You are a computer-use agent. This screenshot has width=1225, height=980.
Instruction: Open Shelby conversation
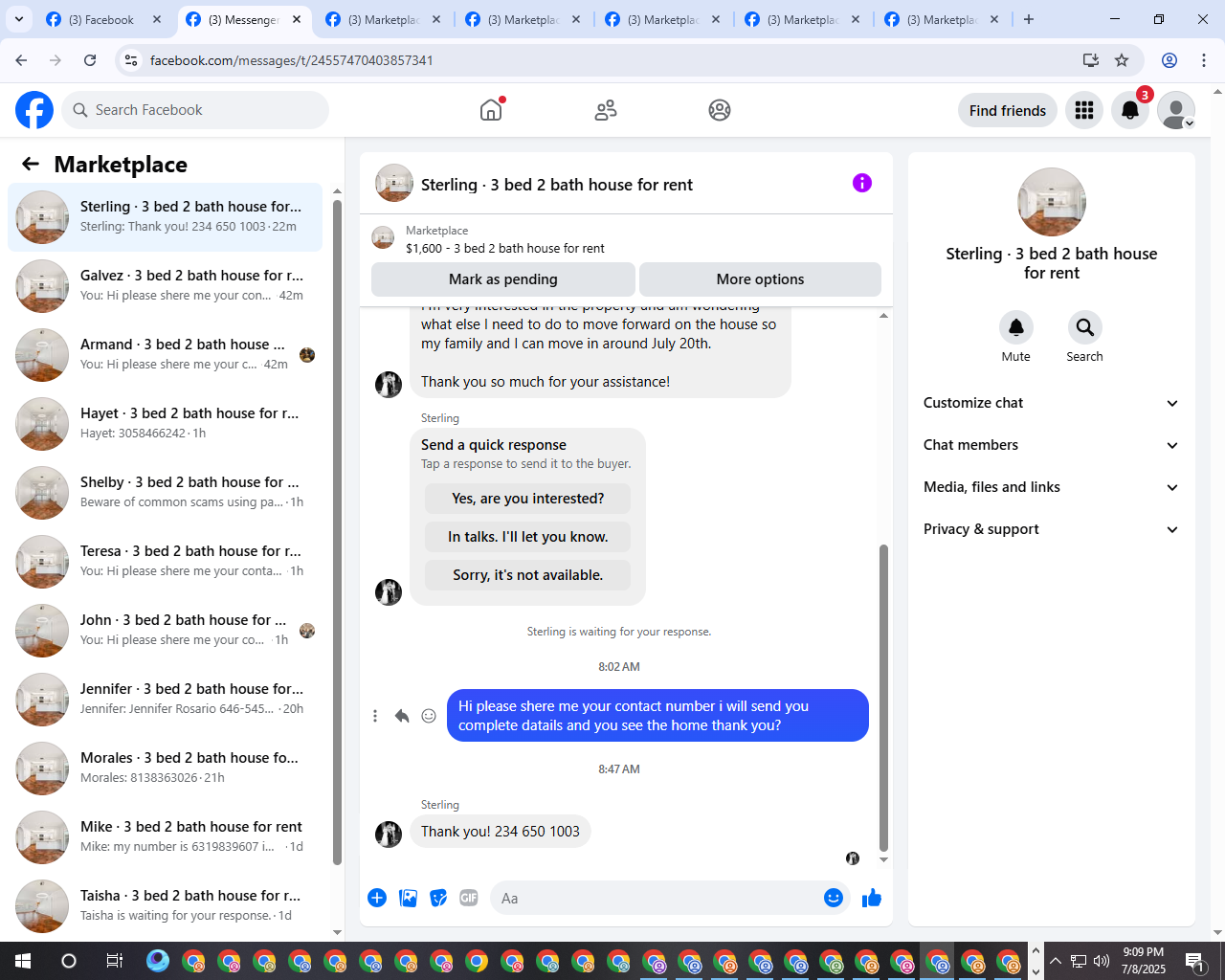coord(166,493)
